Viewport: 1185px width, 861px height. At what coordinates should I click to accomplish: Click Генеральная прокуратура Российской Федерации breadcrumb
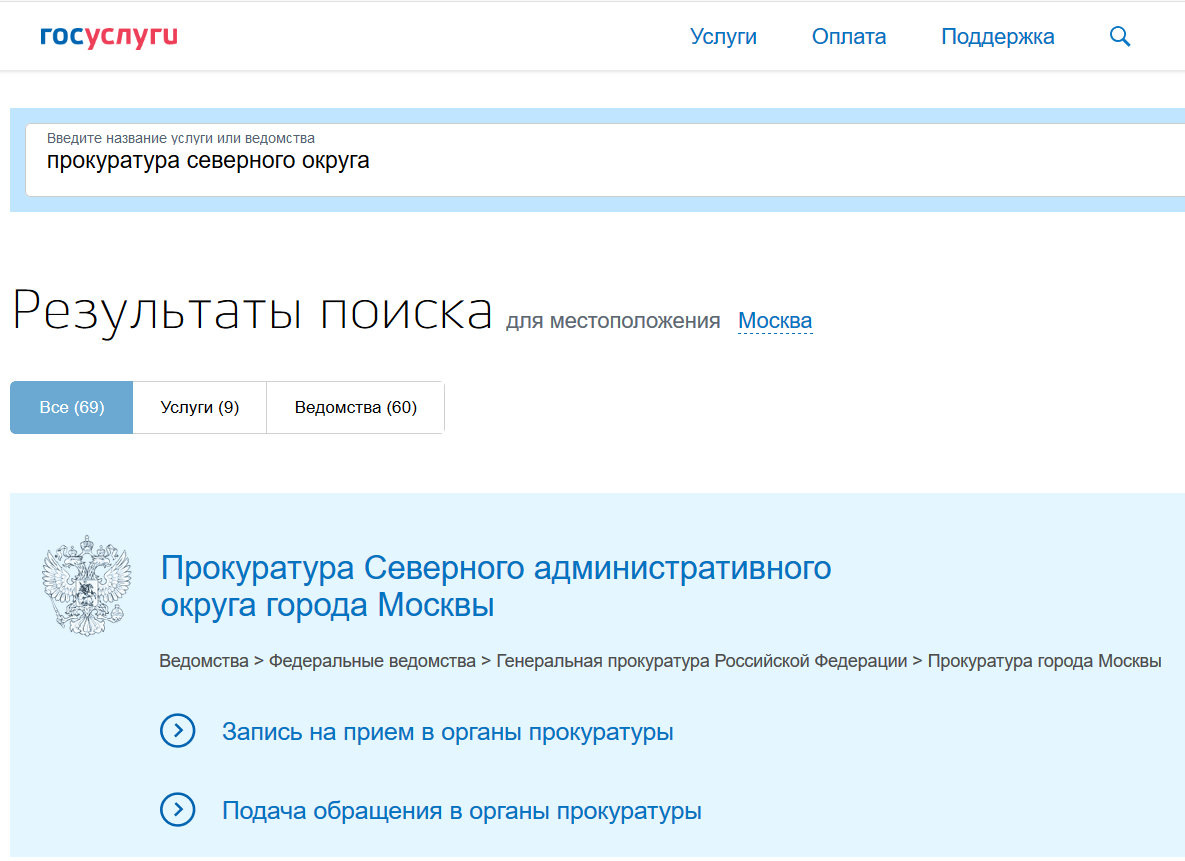pos(701,661)
